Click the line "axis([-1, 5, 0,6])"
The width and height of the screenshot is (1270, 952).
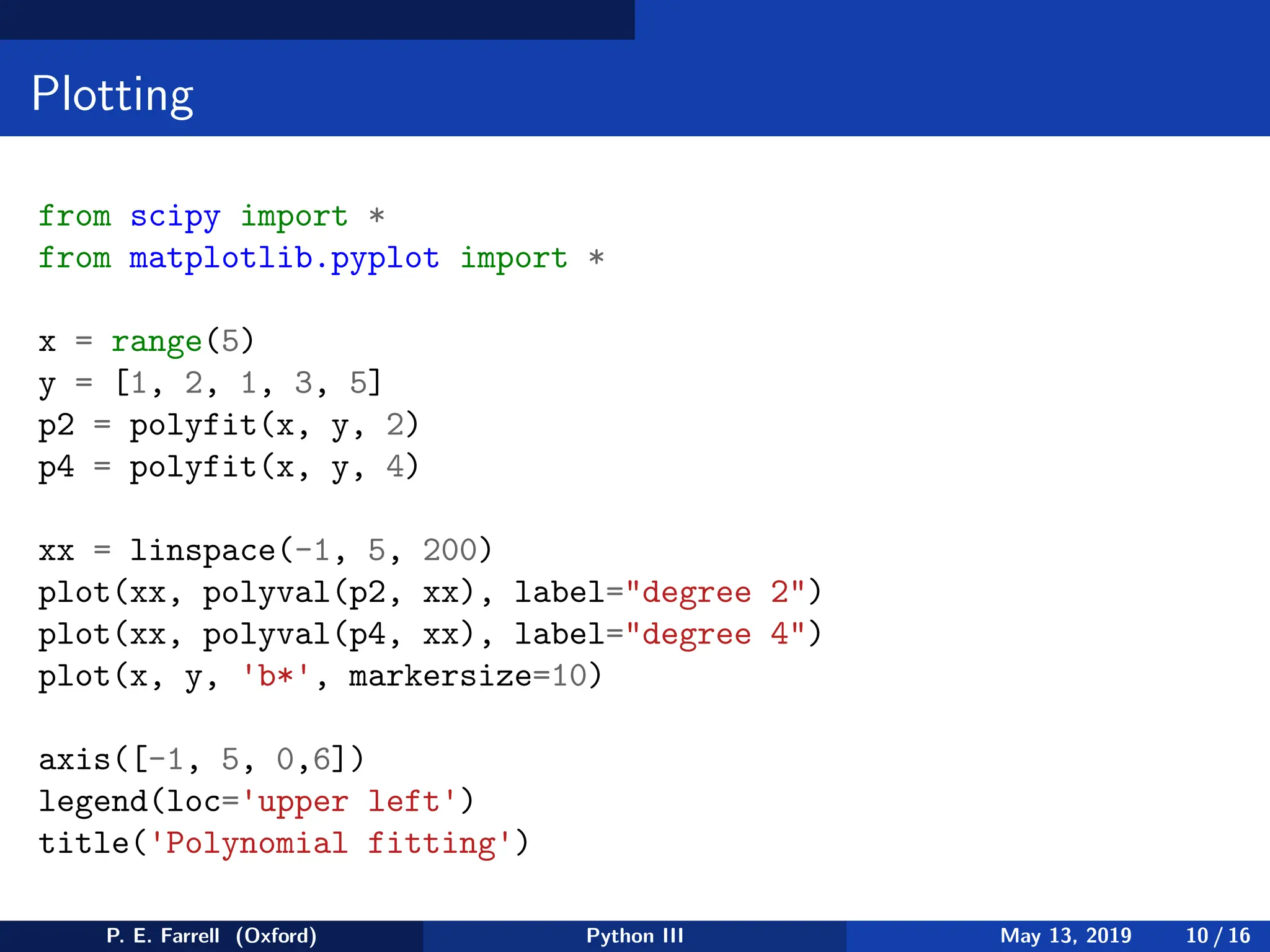pos(201,760)
